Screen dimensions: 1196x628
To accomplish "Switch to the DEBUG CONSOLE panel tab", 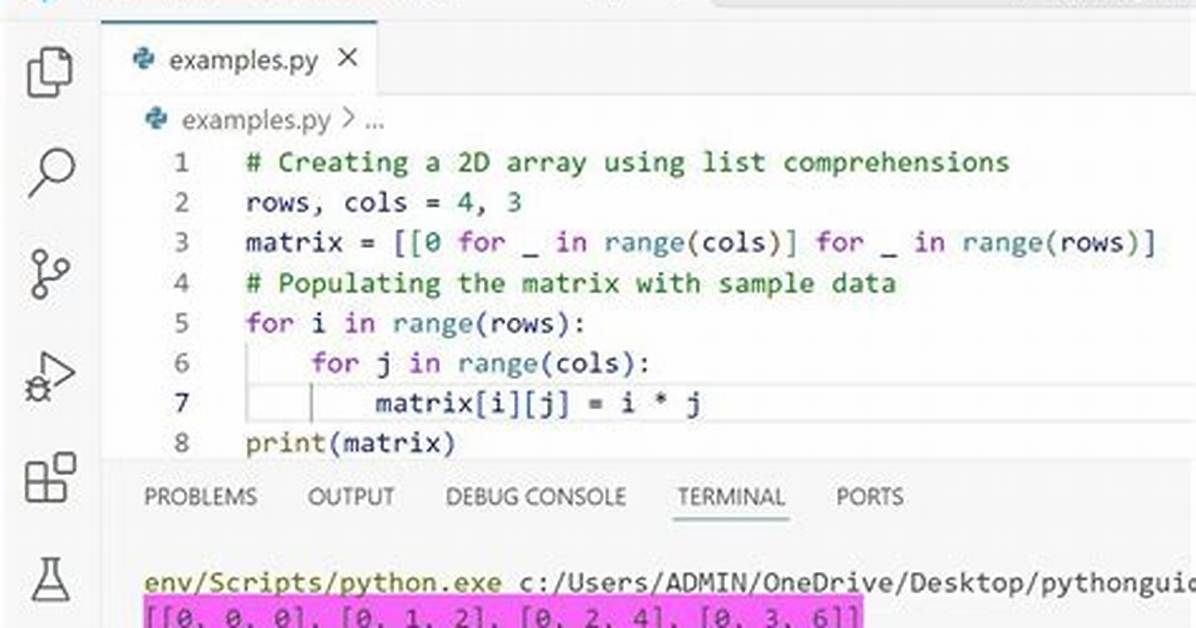I will 535,497.
